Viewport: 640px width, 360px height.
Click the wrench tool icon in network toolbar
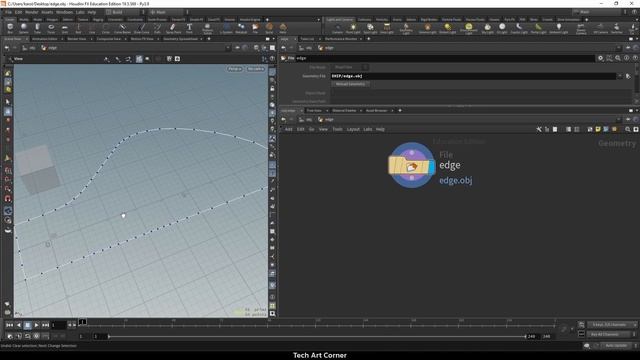tap(539, 129)
